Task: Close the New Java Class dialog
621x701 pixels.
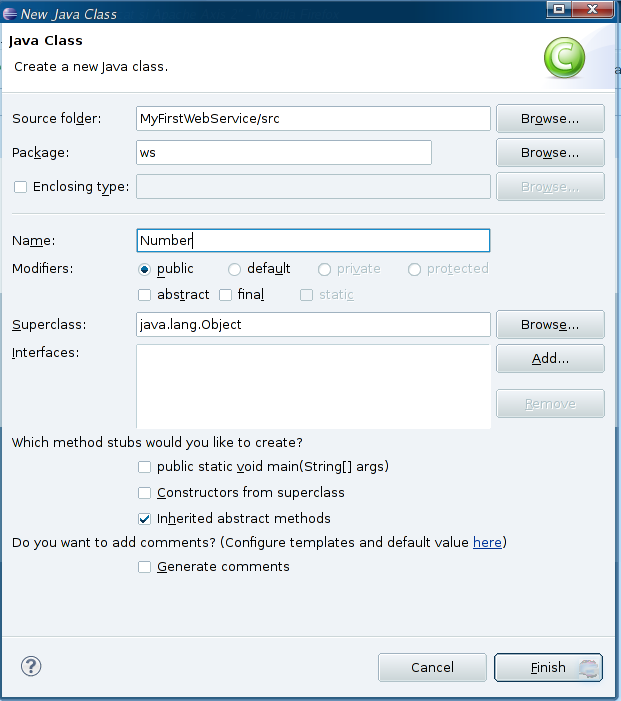Action: (592, 9)
